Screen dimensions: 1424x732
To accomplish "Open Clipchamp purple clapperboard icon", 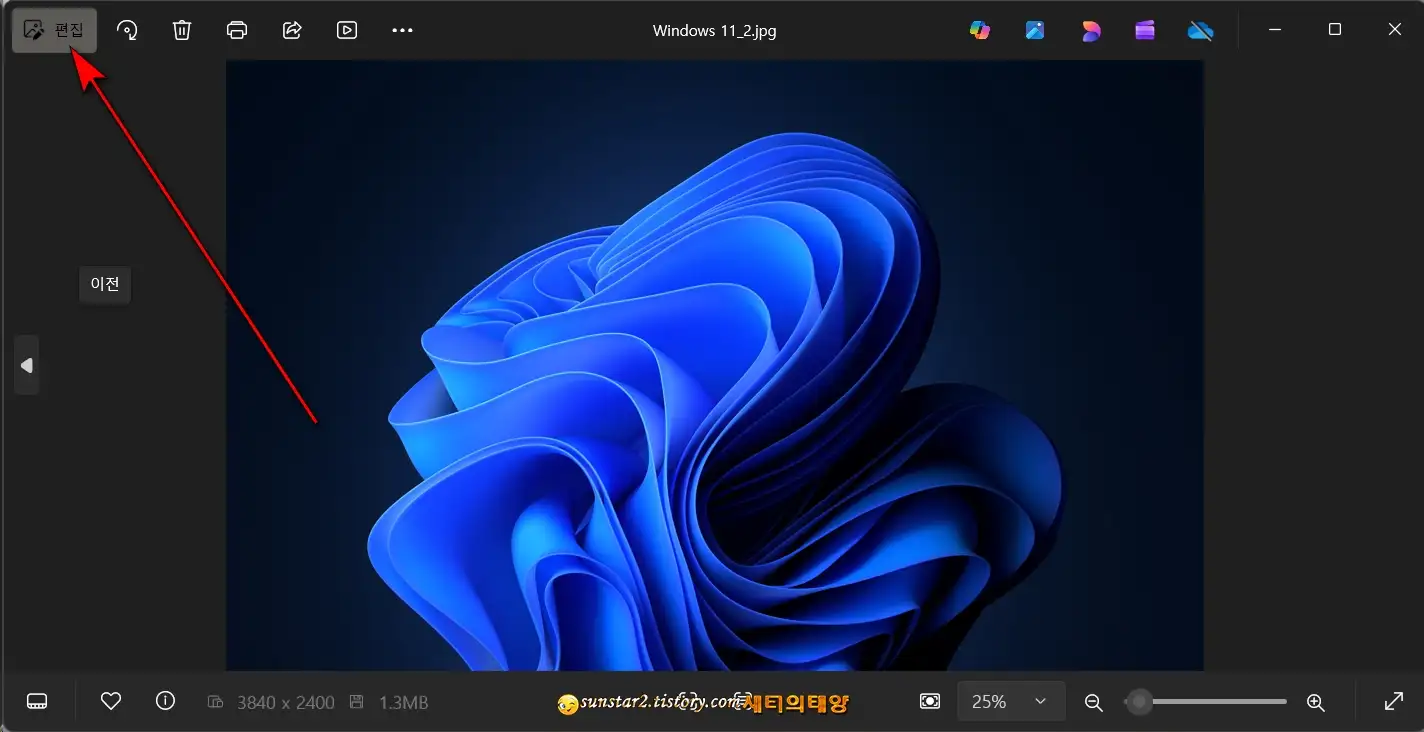I will pyautogui.click(x=1145, y=30).
